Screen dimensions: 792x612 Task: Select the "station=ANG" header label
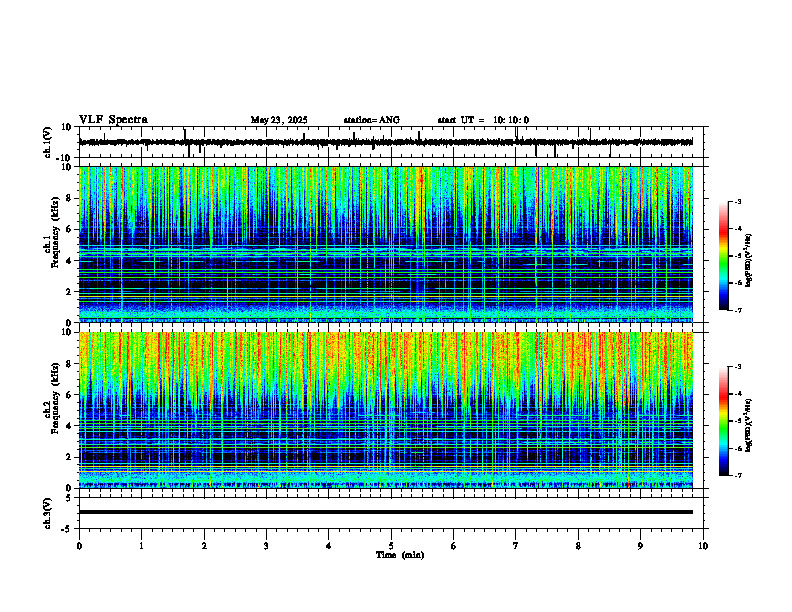pos(372,120)
